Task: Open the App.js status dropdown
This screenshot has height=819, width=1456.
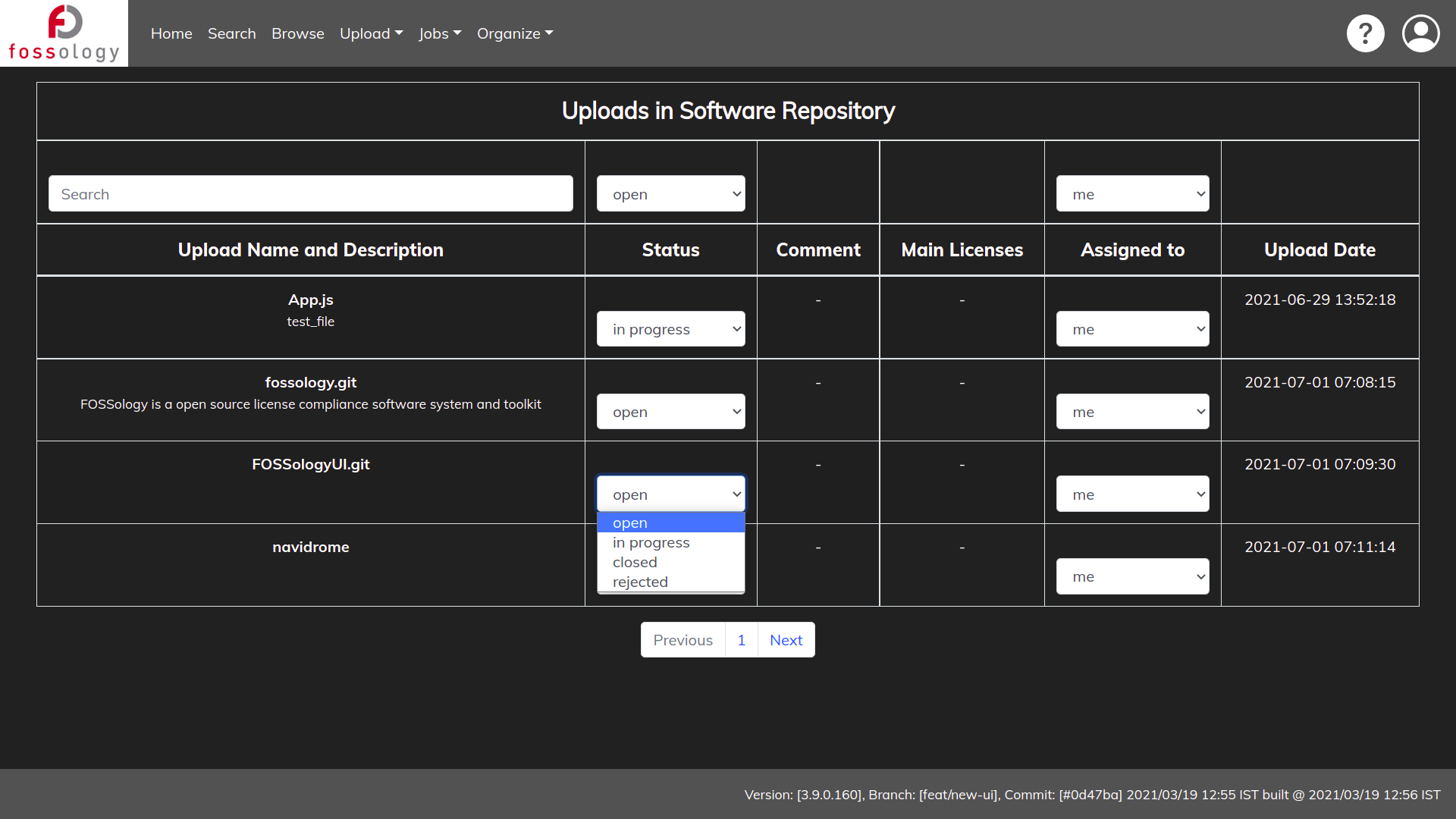Action: pos(671,329)
